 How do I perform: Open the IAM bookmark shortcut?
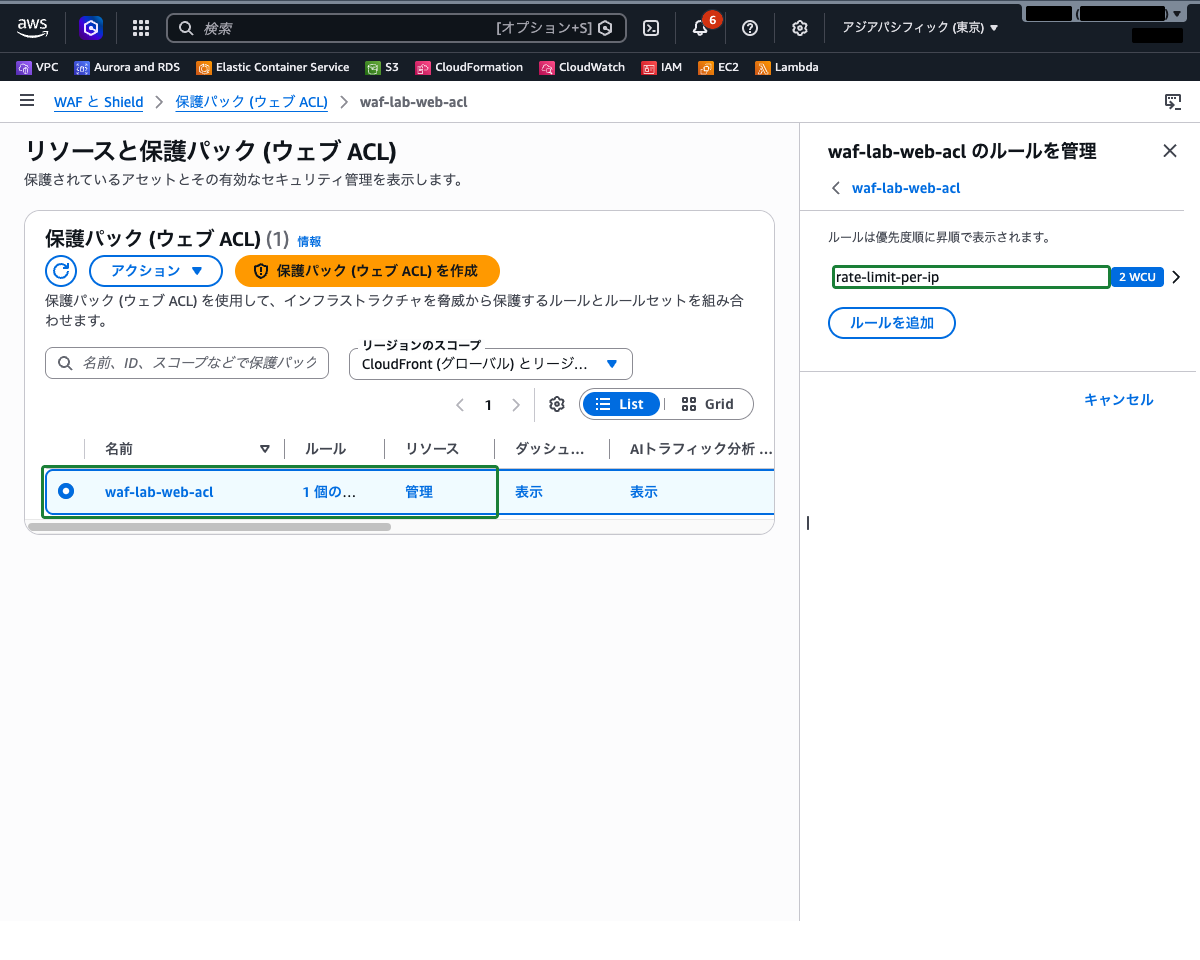[662, 67]
